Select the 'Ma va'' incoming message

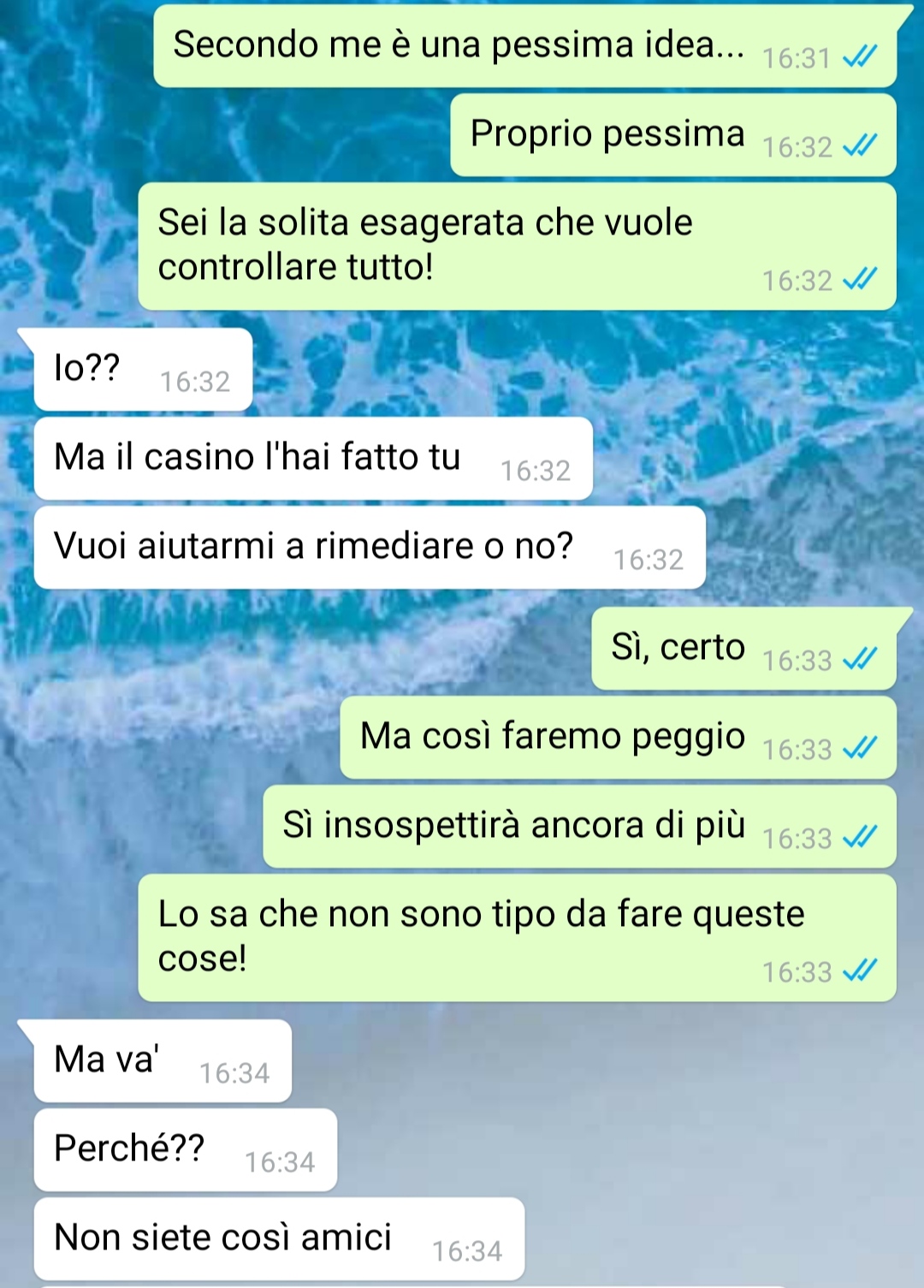163,1061
